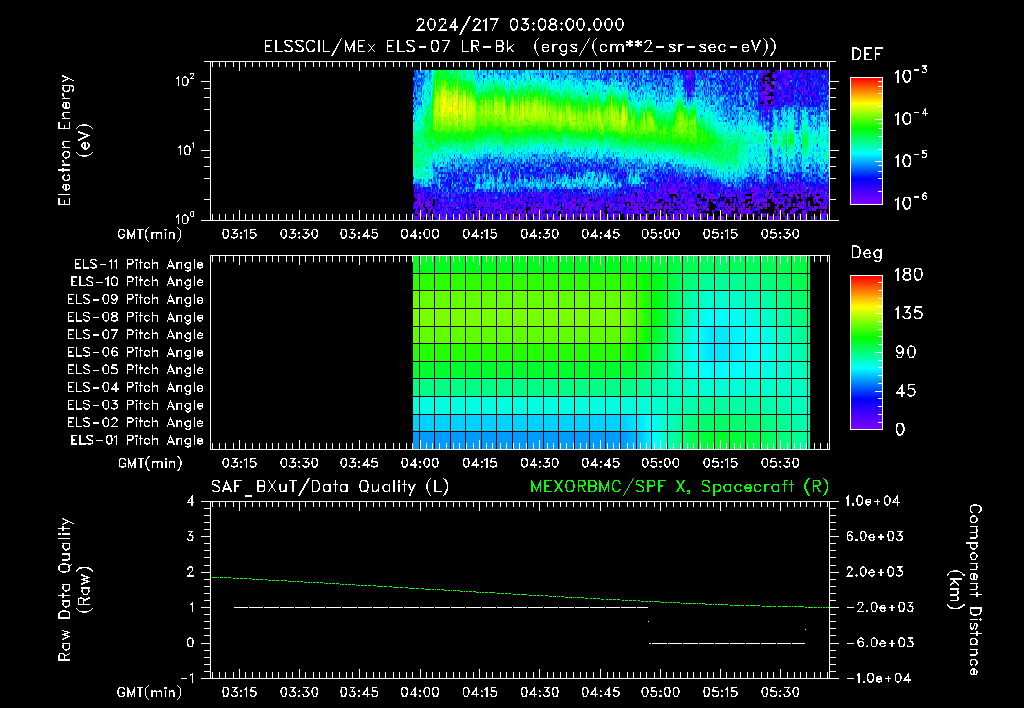The width and height of the screenshot is (1024, 708).
Task: Click the 45 value on Deg scale
Action: (x=906, y=391)
